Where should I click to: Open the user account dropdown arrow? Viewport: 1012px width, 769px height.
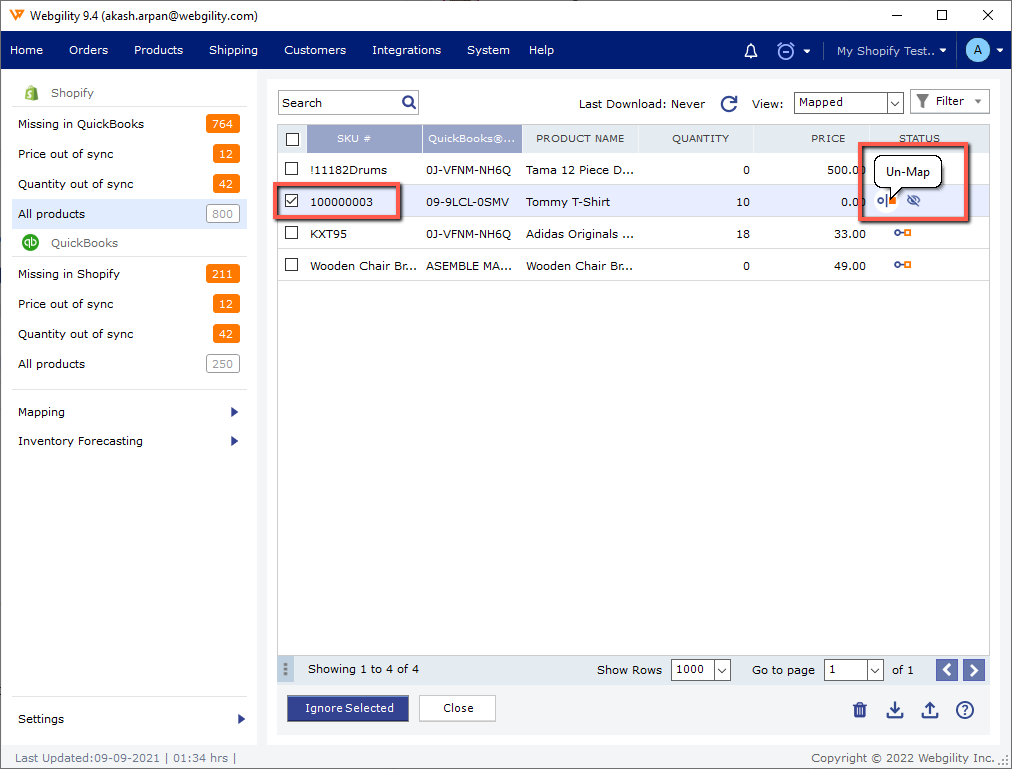[x=1000, y=50]
